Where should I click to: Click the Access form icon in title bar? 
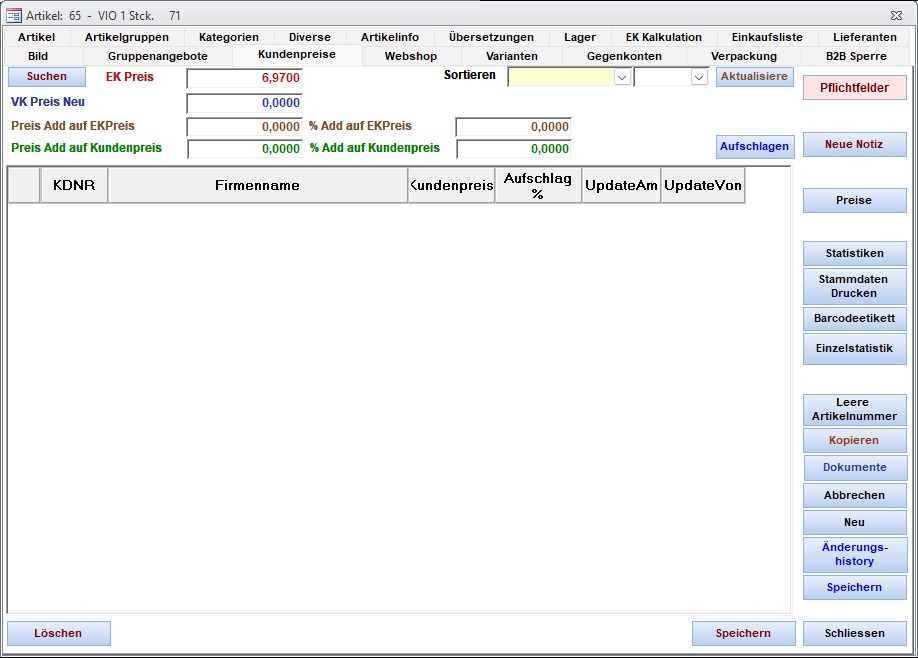pyautogui.click(x=14, y=15)
